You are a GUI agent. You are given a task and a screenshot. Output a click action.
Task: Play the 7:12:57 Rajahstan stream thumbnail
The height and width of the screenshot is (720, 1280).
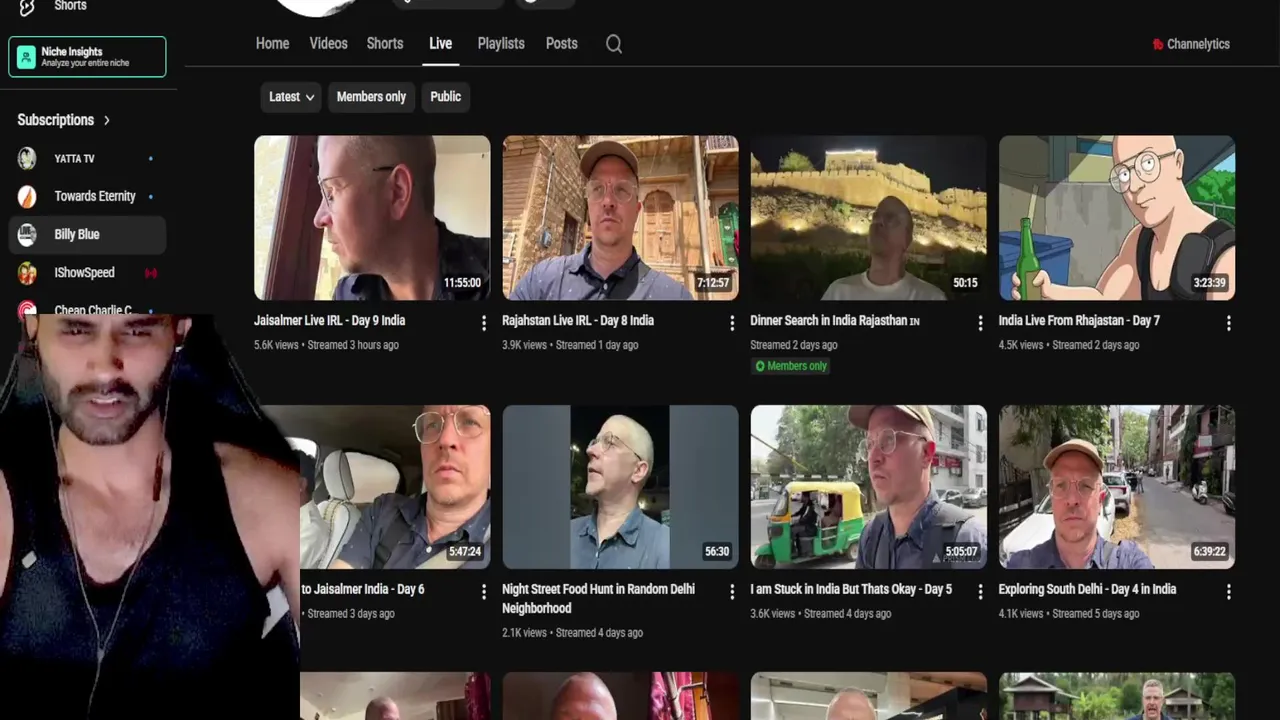point(620,218)
